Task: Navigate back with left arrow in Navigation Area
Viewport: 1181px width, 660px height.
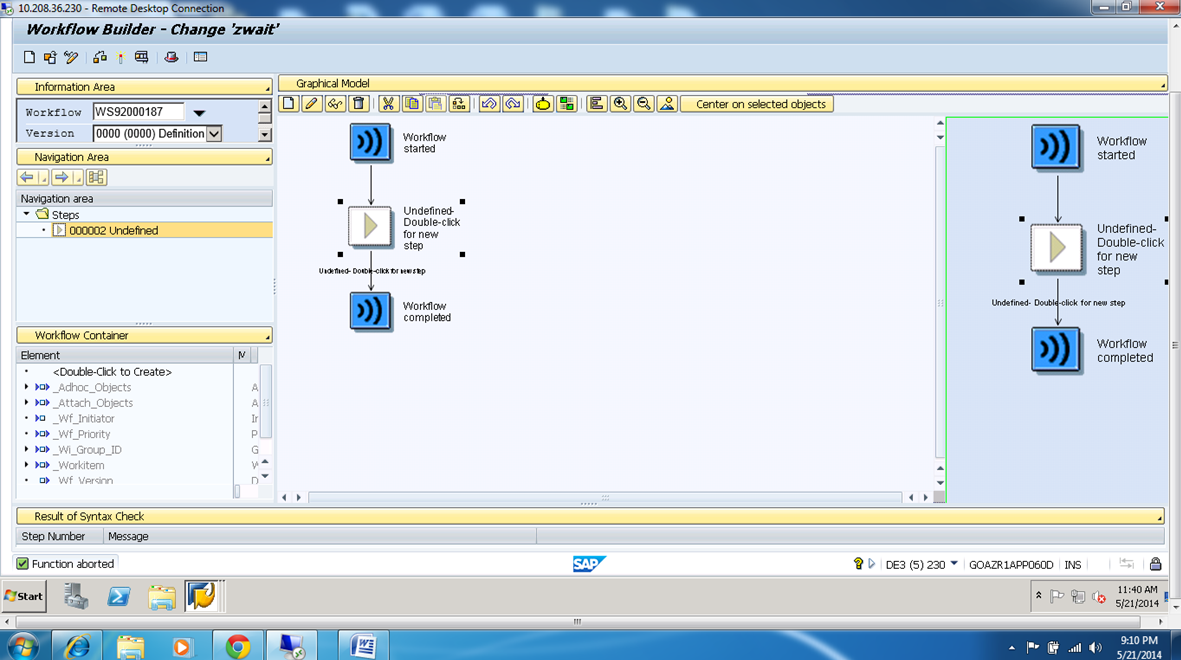Action: pos(27,177)
